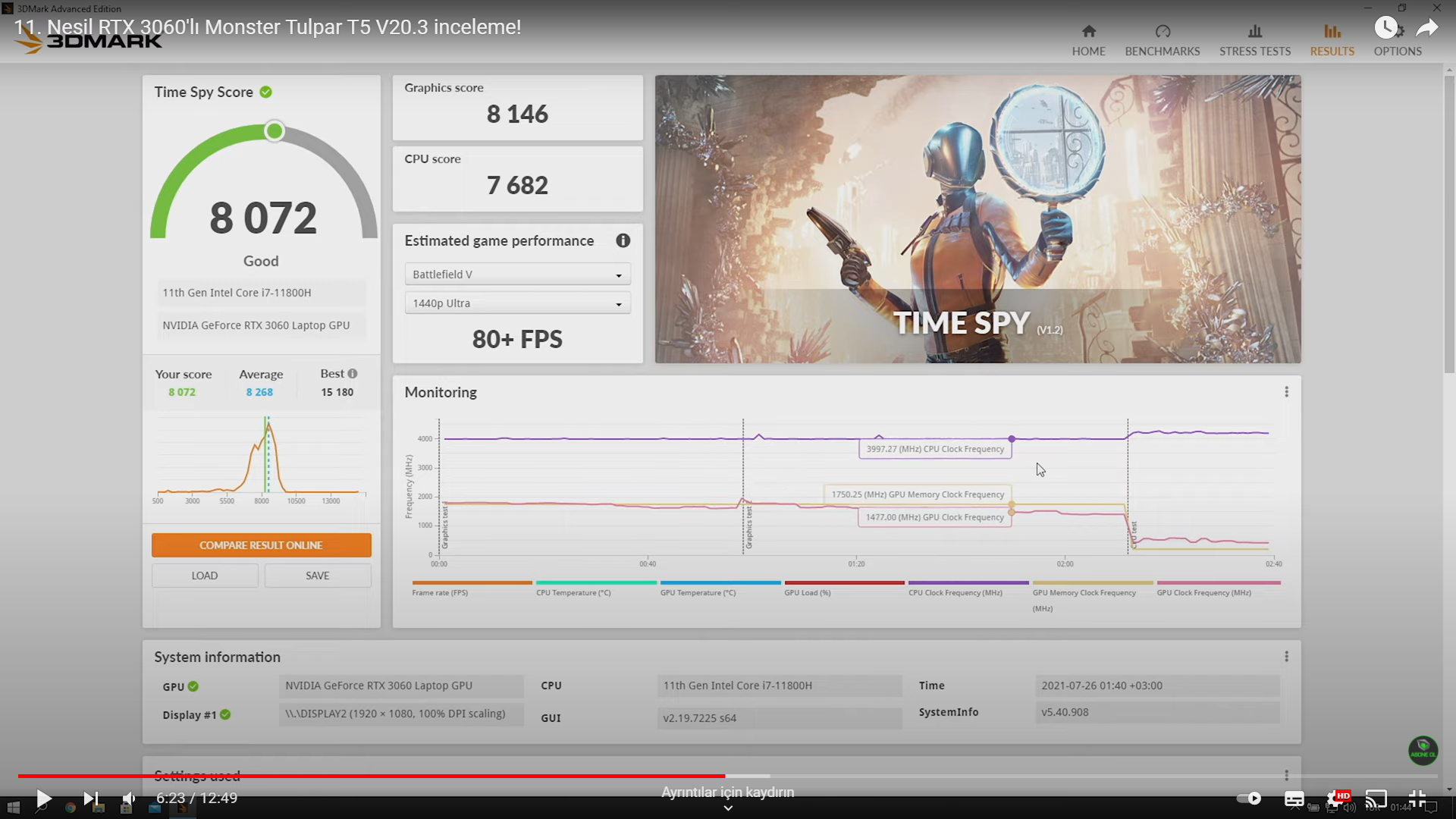Click the Cast to TV icon
The width and height of the screenshot is (1456, 819).
point(1376,799)
